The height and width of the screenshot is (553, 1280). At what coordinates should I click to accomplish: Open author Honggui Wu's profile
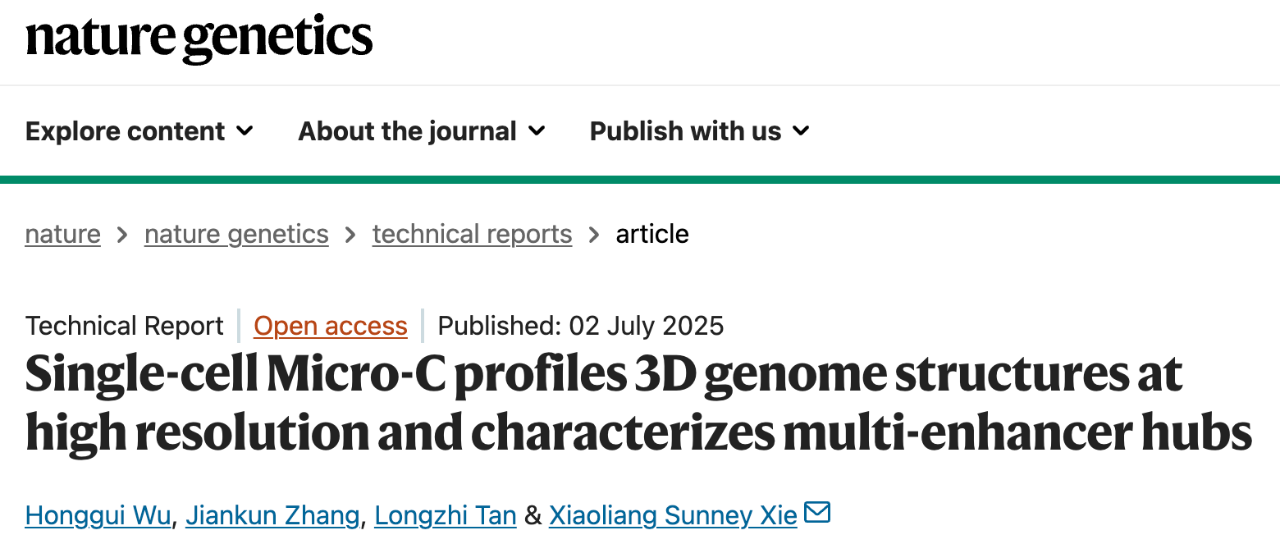point(100,515)
